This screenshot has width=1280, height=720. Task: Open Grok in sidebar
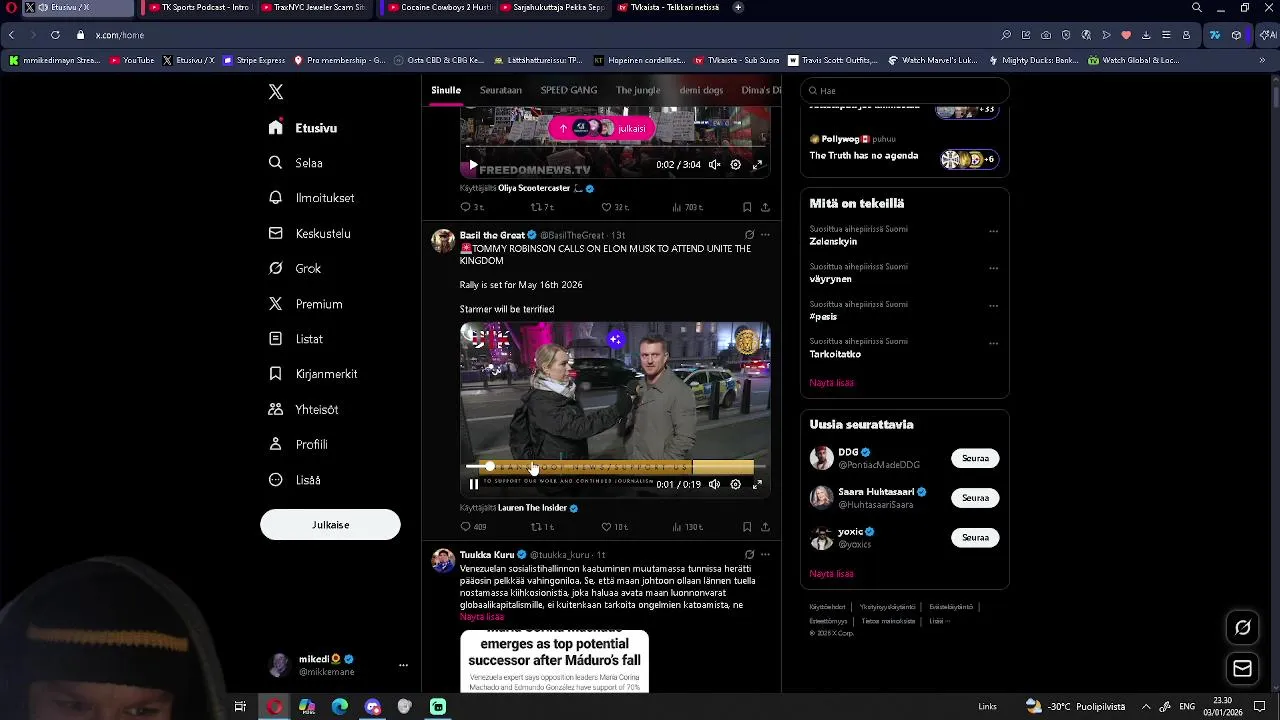[295, 268]
